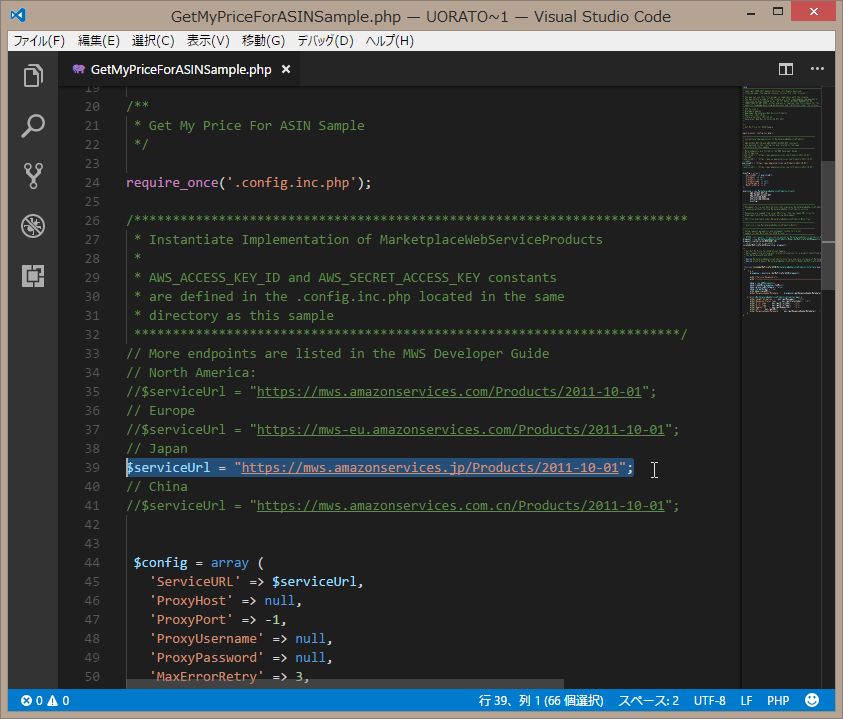Close the GetMyPriceForASINSample.php tab
843x719 pixels.
286,69
